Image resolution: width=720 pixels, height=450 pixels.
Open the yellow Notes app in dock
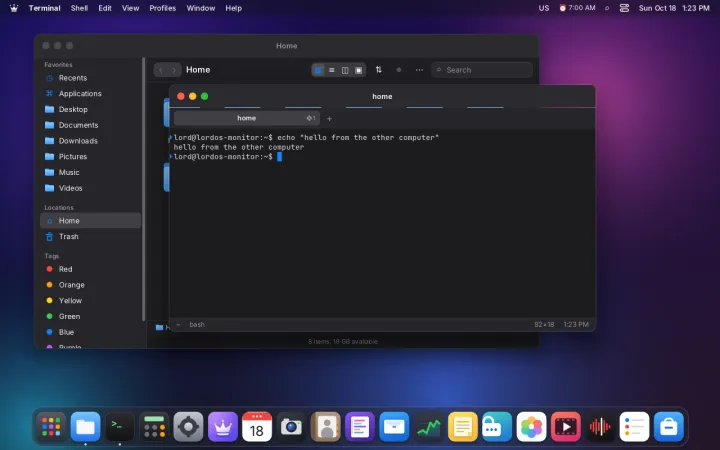tap(463, 427)
